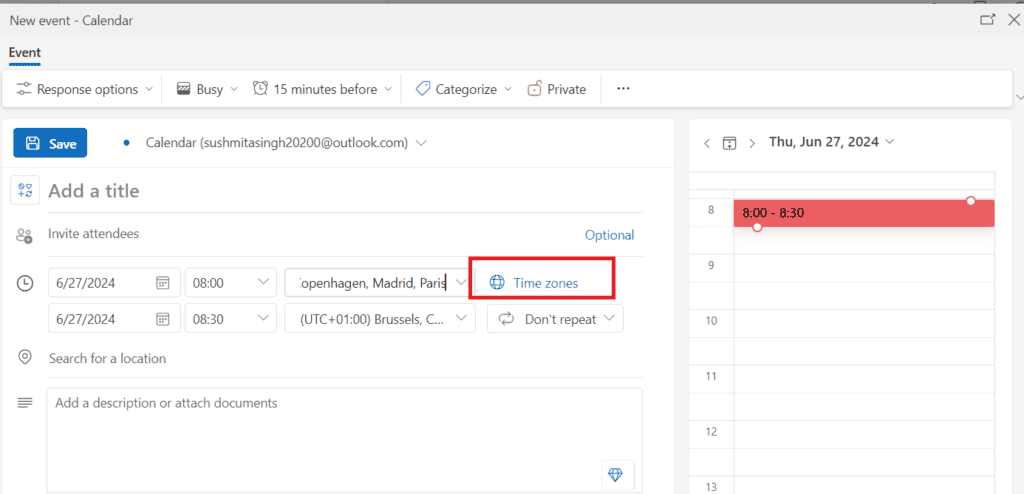Select the Event tab
Viewport: 1024px width, 494px height.
25,53
